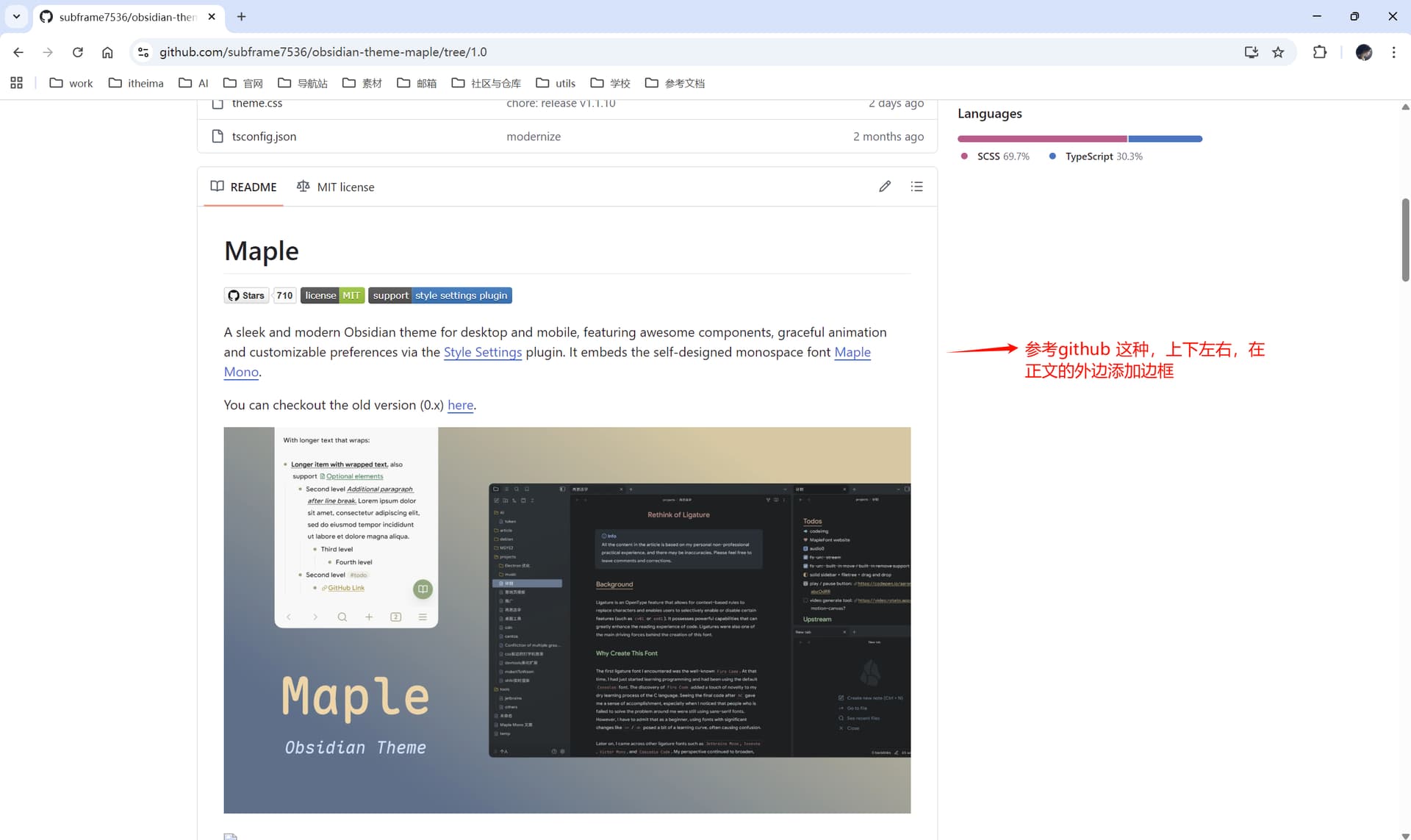Screen dimensions: 1411x840
Task: Switch to the MIT license tab
Action: pyautogui.click(x=335, y=187)
